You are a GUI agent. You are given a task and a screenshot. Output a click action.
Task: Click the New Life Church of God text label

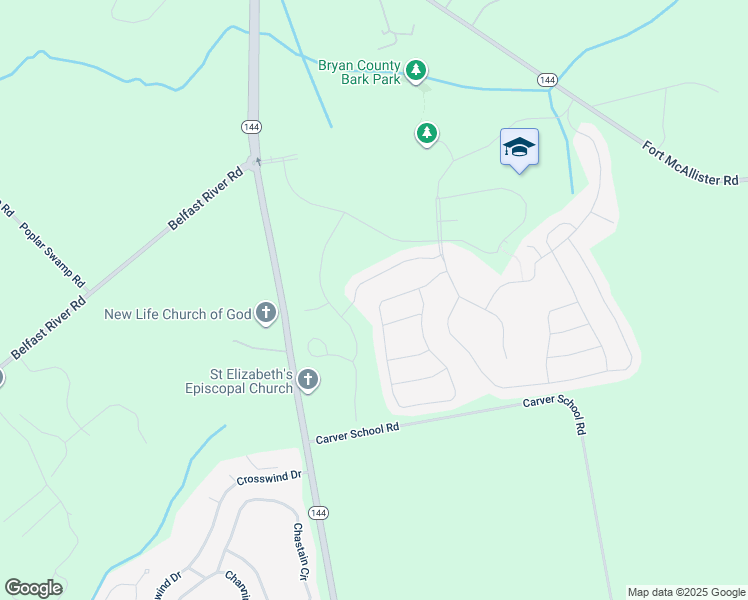(177, 314)
